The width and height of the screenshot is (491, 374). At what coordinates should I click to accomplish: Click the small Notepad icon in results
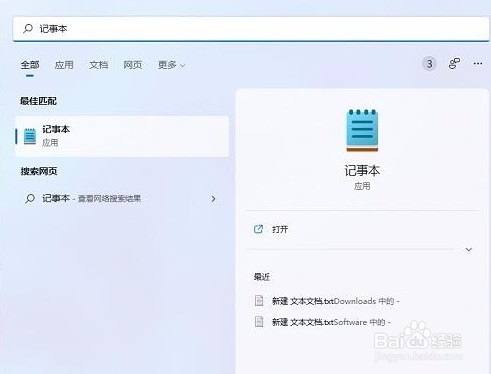point(30,136)
